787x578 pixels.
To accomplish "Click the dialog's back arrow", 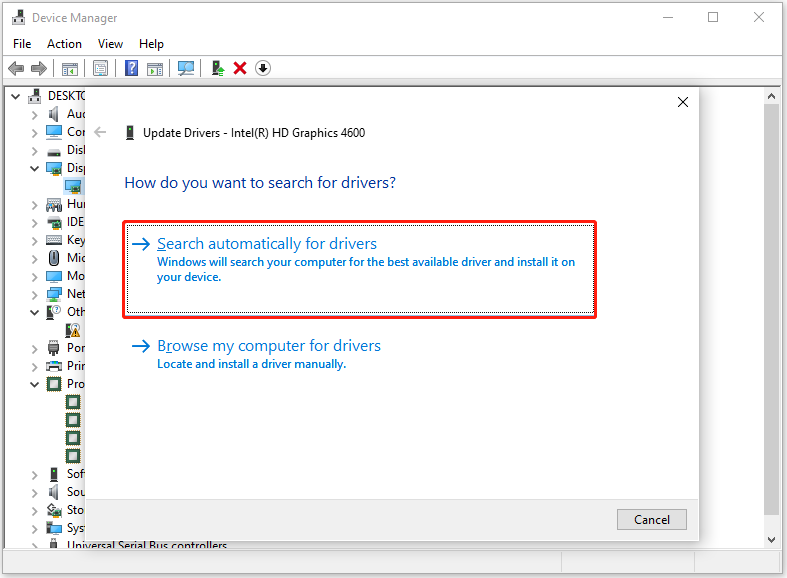I will [100, 132].
